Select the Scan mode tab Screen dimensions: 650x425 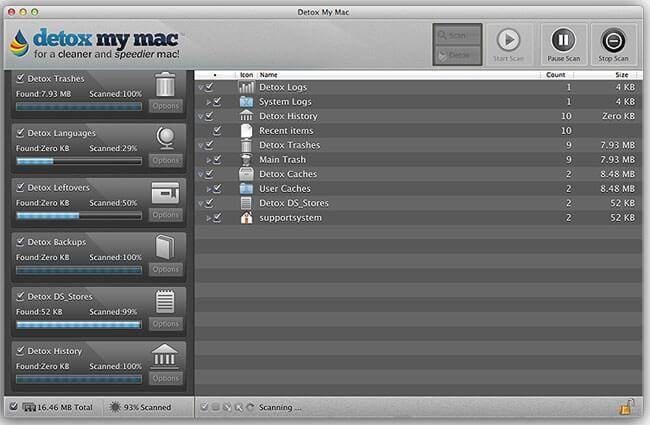tap(457, 35)
